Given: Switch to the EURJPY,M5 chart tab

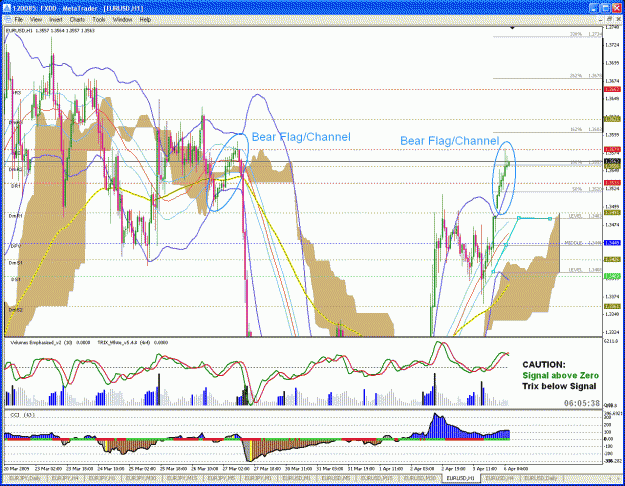Looking at the screenshot, I should (x=221, y=478).
